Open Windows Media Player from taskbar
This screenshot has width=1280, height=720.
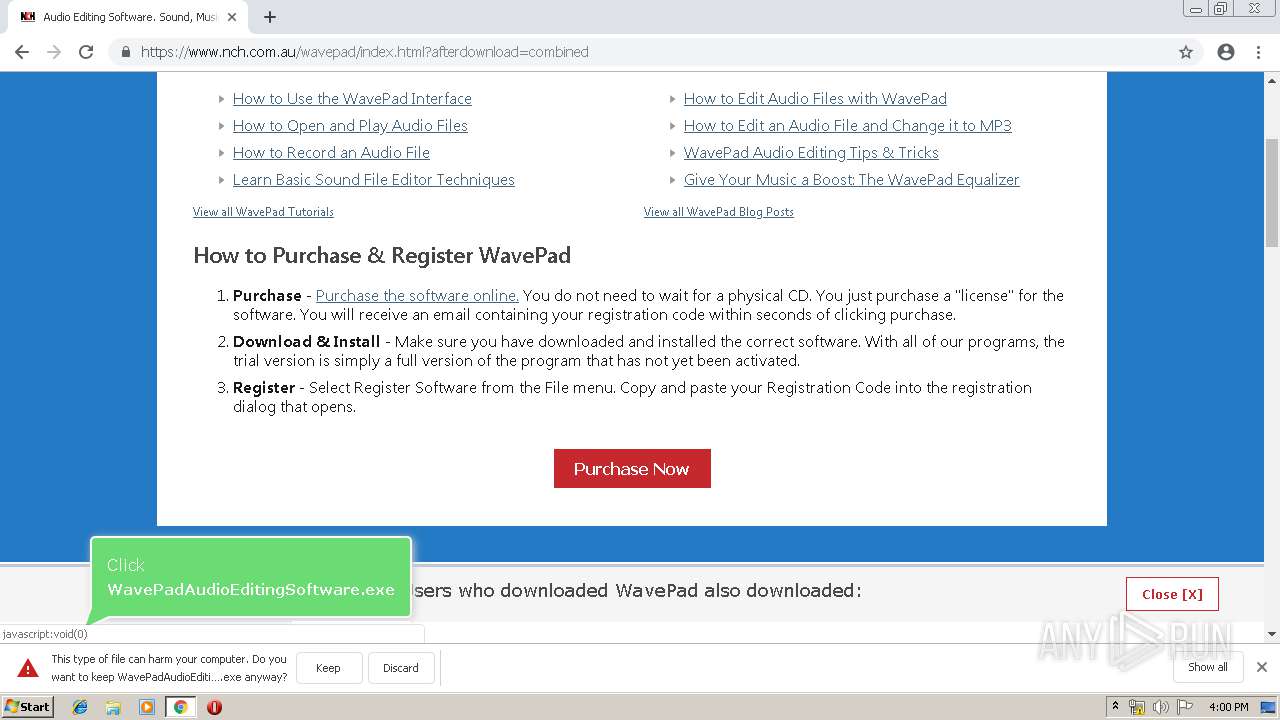147,707
